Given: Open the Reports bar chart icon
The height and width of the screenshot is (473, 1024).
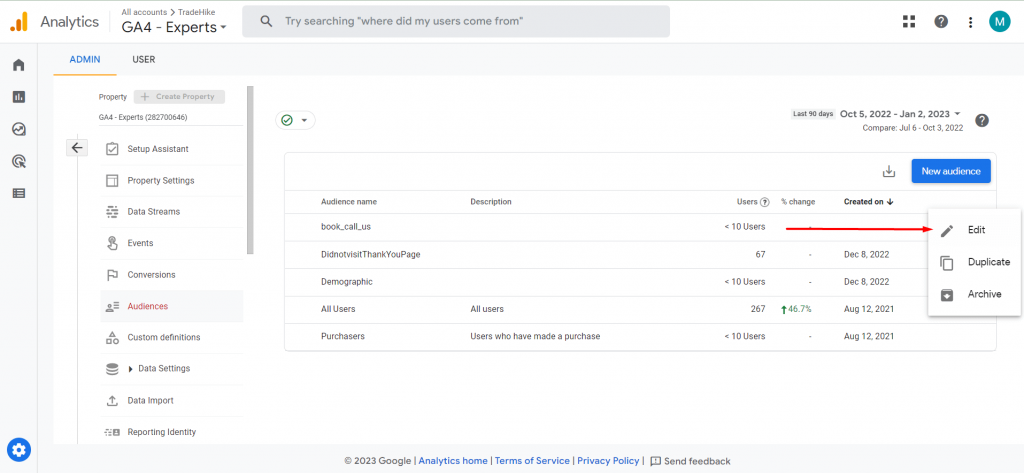Looking at the screenshot, I should click(x=19, y=97).
